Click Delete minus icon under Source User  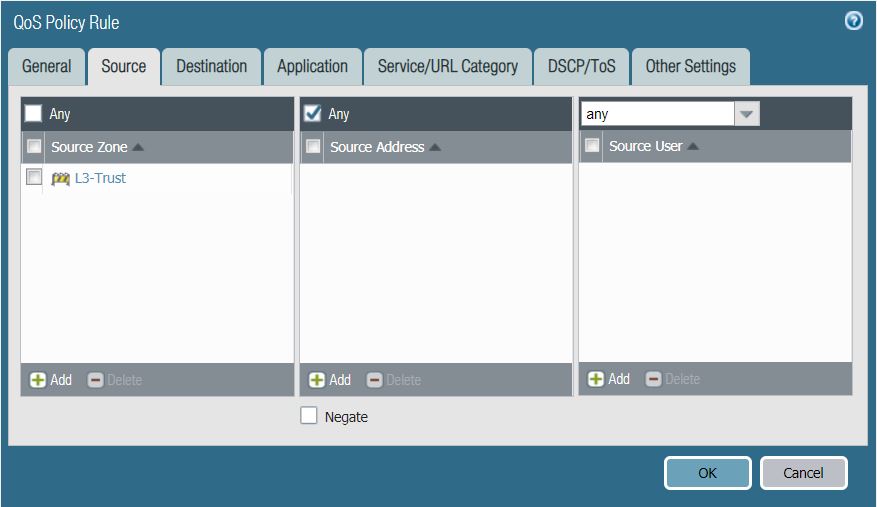653,379
